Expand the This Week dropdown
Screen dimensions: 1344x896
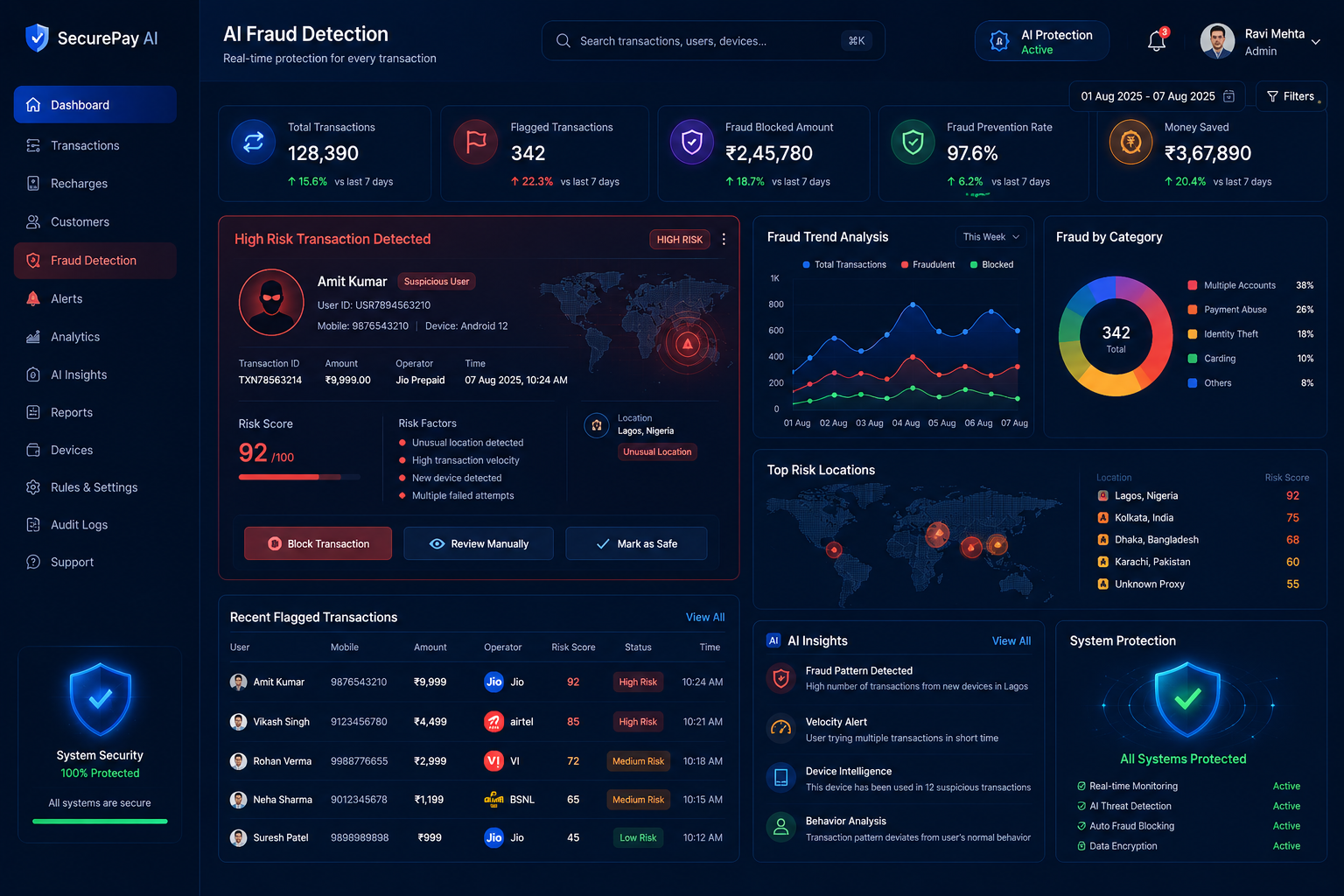[x=990, y=237]
